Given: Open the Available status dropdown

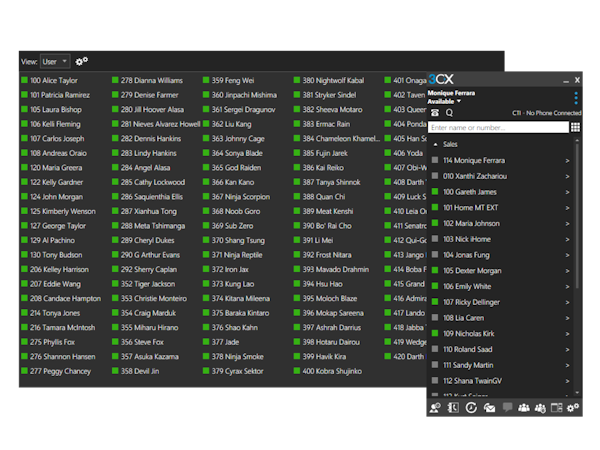Looking at the screenshot, I should click(x=444, y=101).
